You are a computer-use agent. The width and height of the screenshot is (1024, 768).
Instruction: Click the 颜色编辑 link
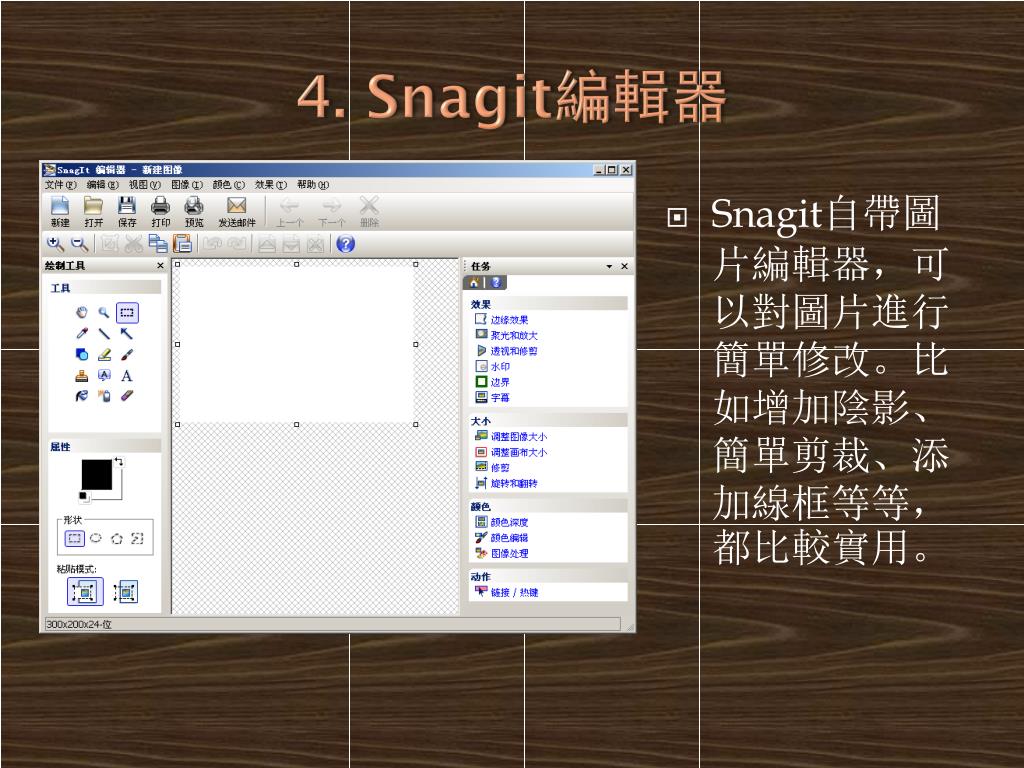coord(509,538)
